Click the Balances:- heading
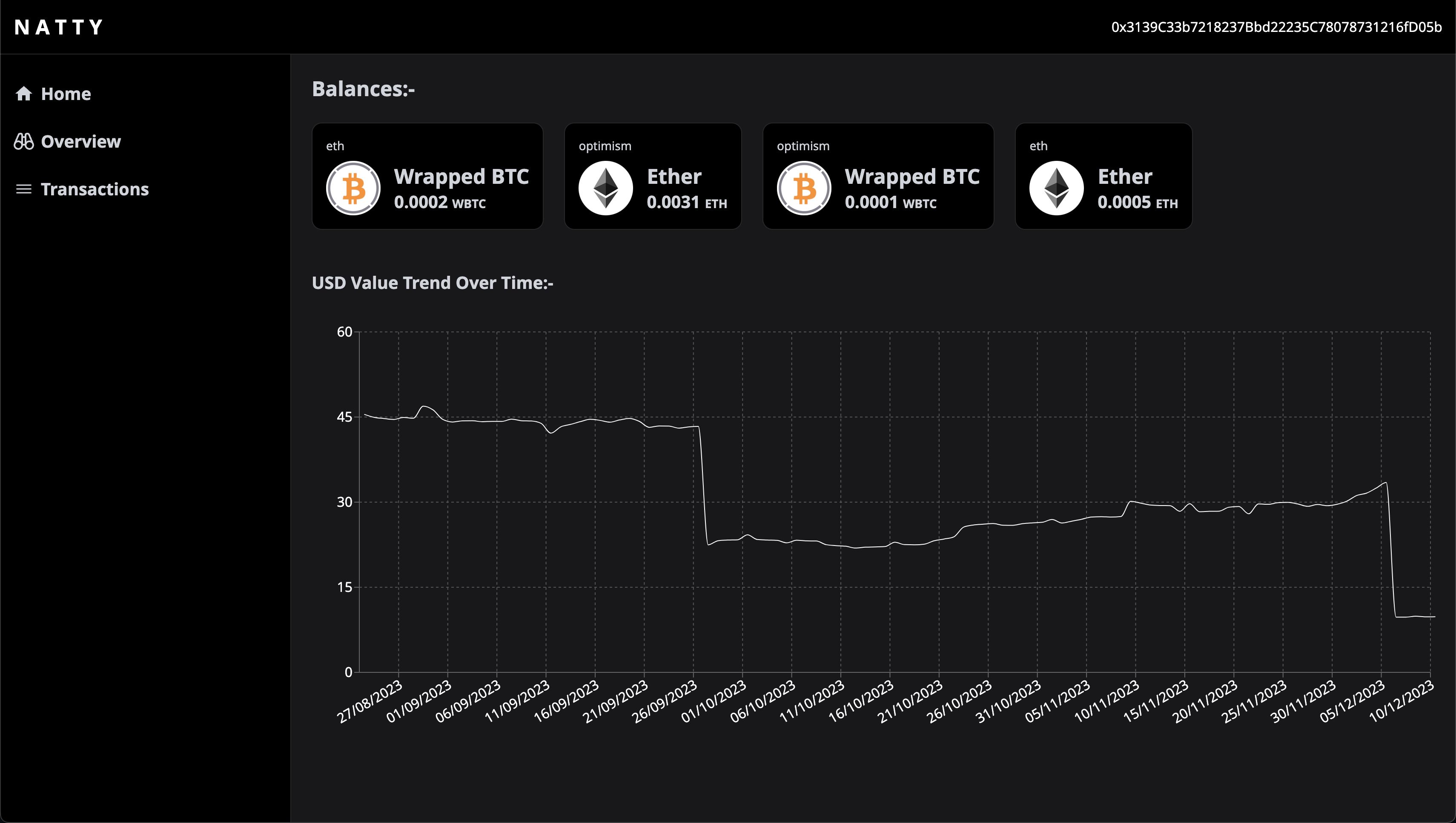 [364, 89]
